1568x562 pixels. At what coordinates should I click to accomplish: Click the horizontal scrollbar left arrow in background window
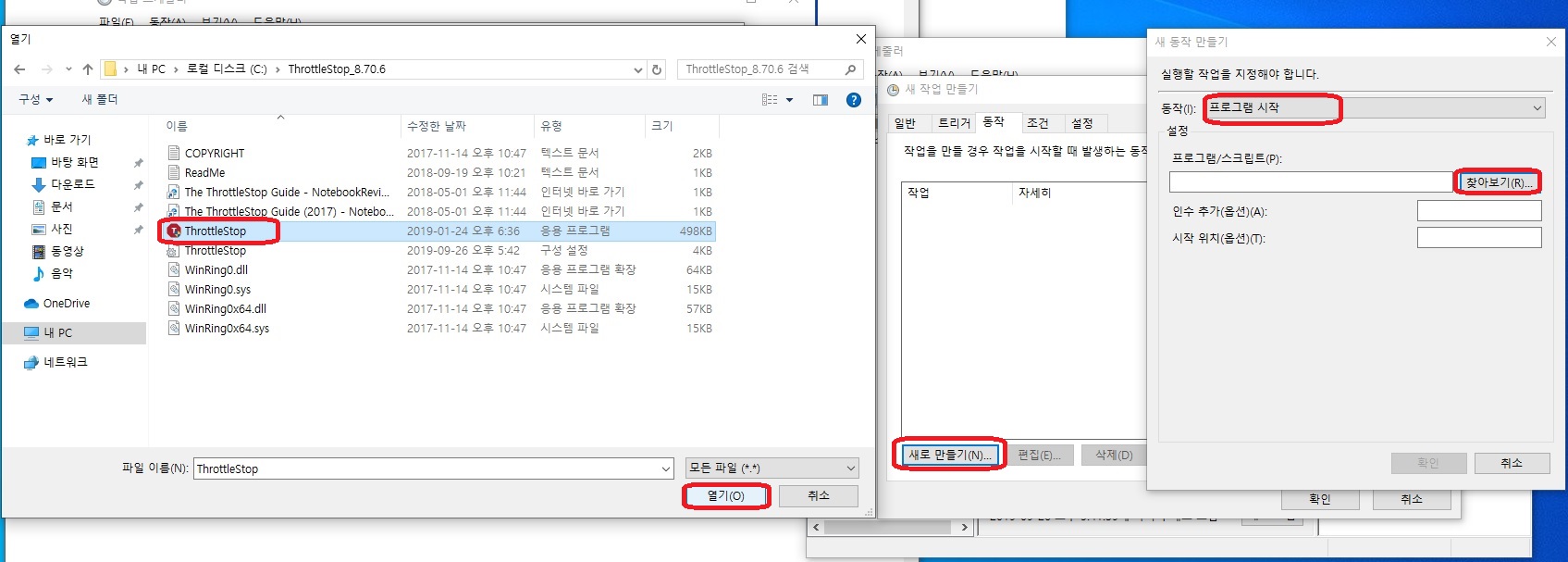pos(815,528)
